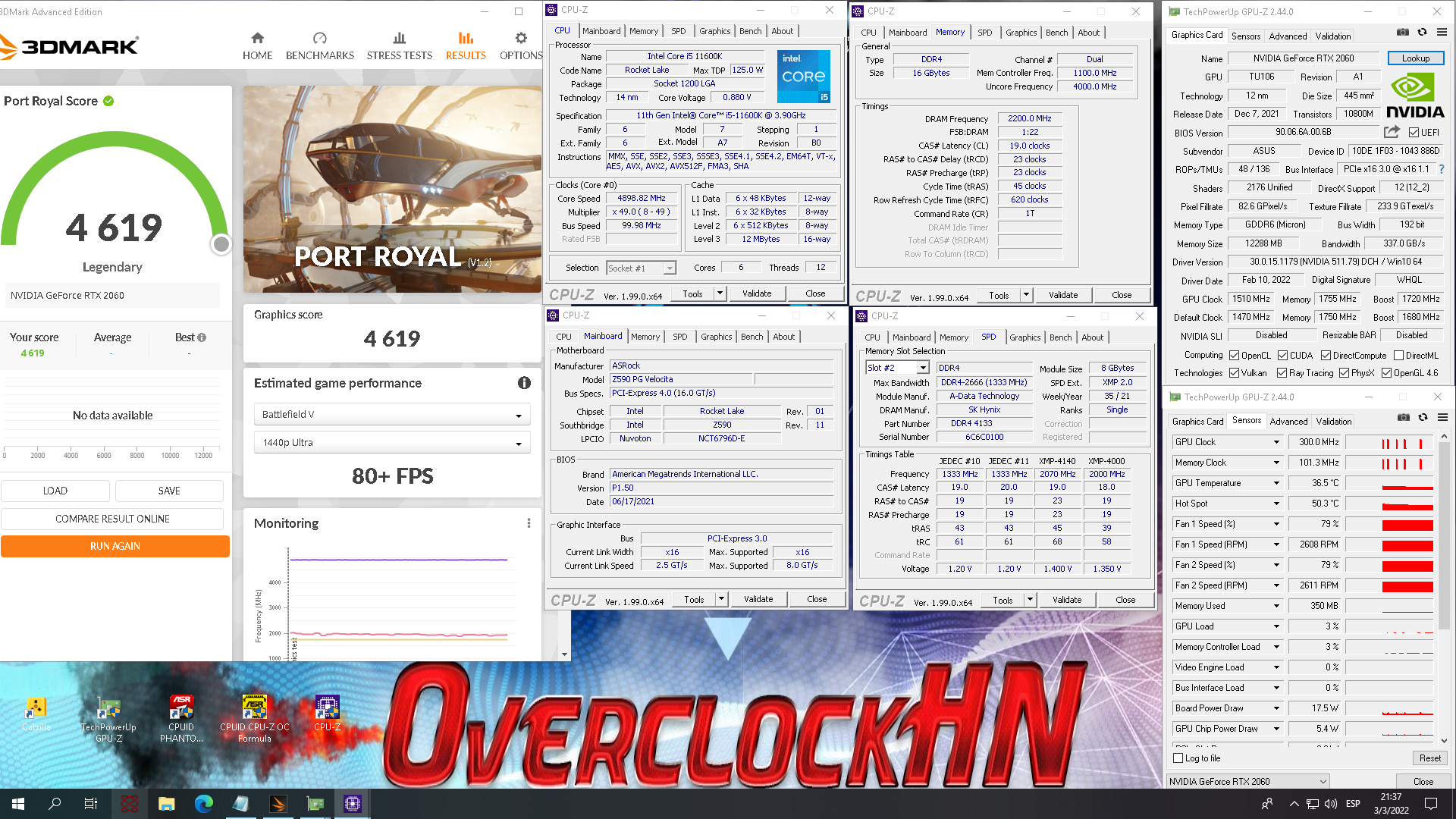Screen dimensions: 1456x819
Task: Click the BIOS save/share arrow icon in GPU-Z
Action: (x=1392, y=132)
